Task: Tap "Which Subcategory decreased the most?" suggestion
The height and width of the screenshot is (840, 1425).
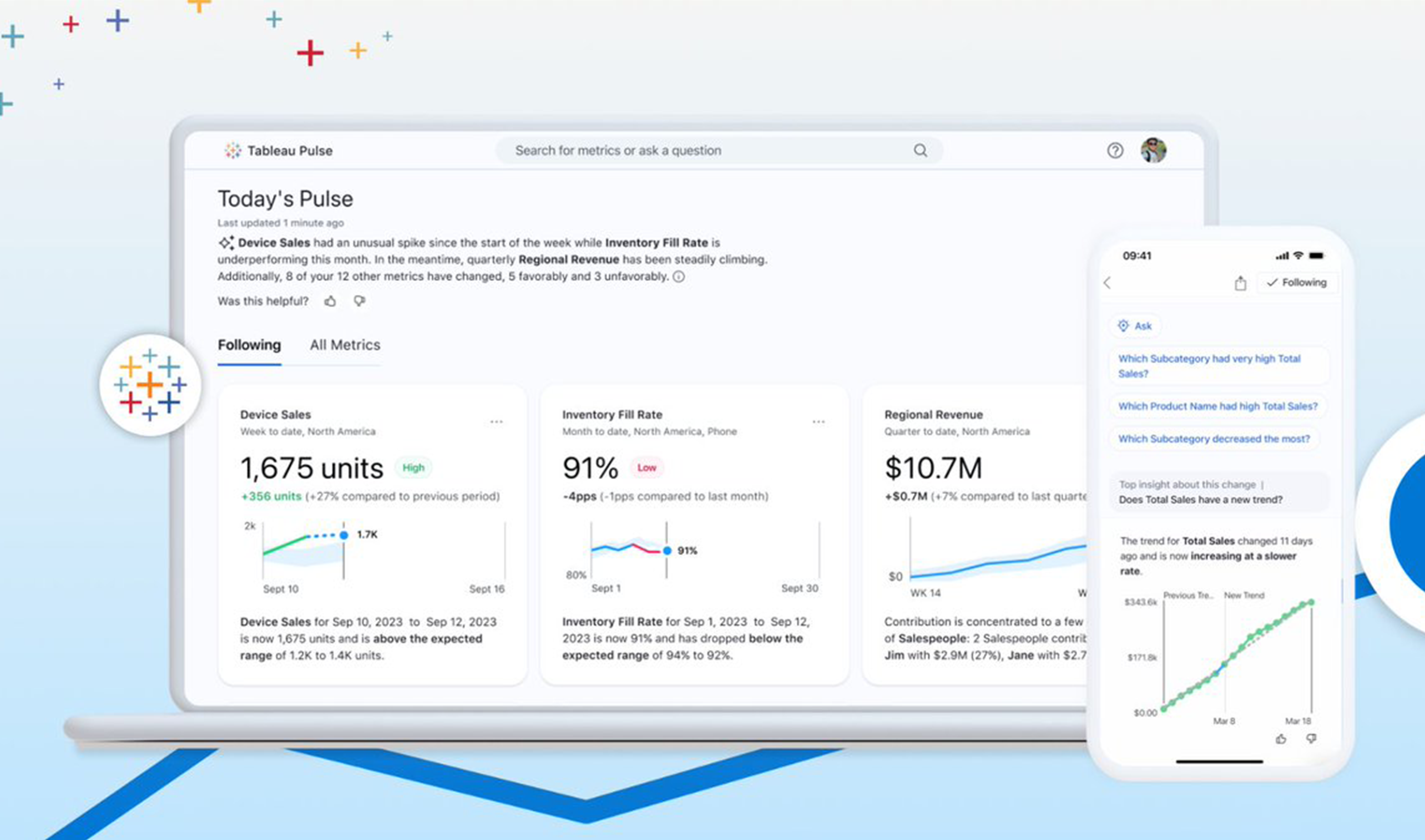Action: (x=1213, y=439)
